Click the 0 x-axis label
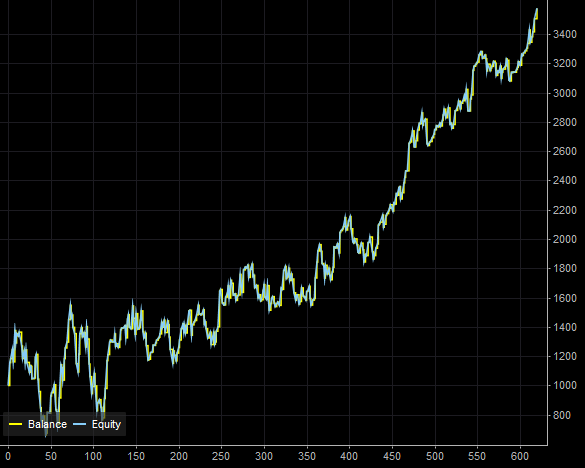Viewport: 585px width, 468px height. (x=8, y=456)
